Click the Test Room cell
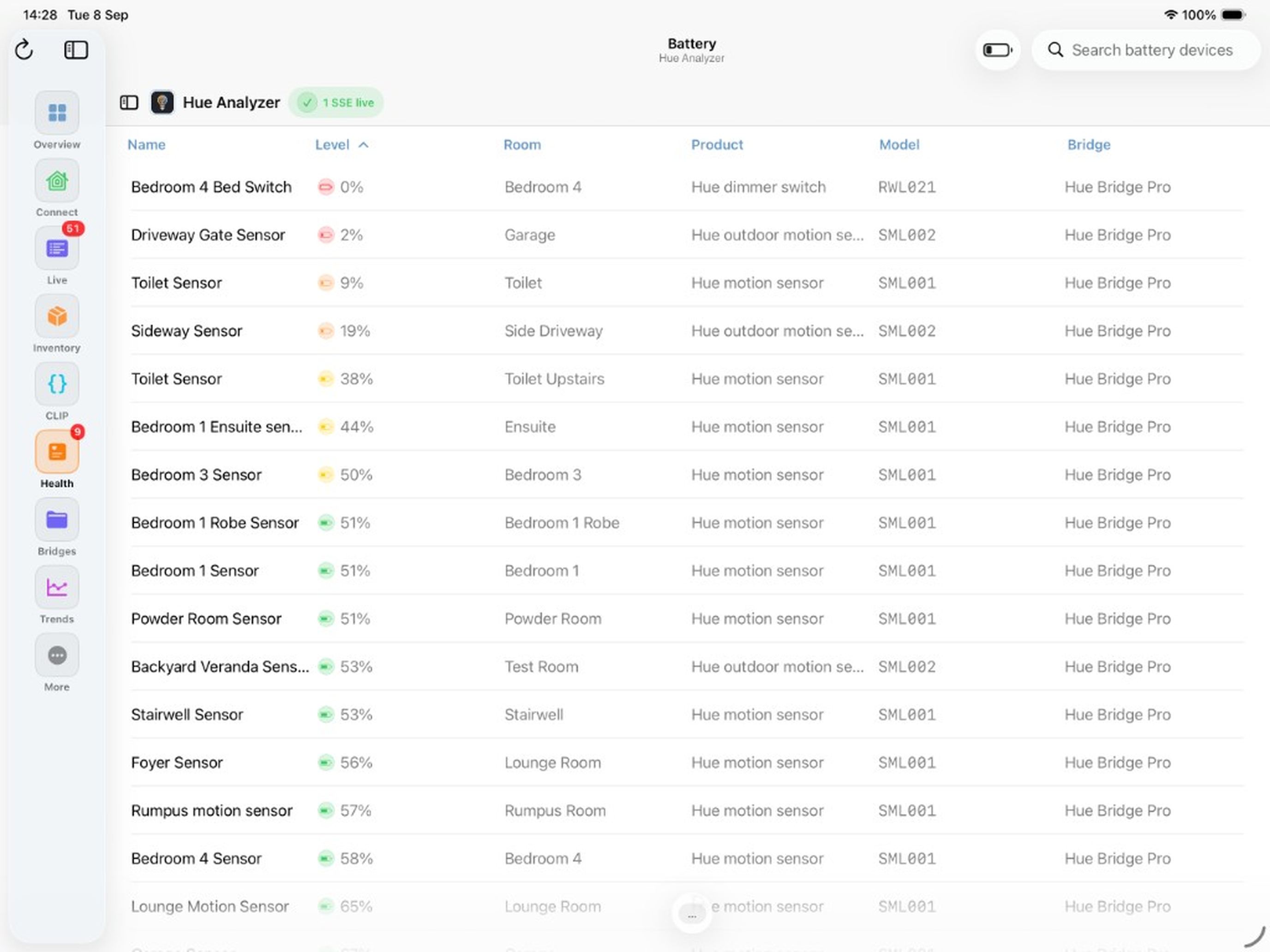This screenshot has width=1270, height=952. coord(541,667)
